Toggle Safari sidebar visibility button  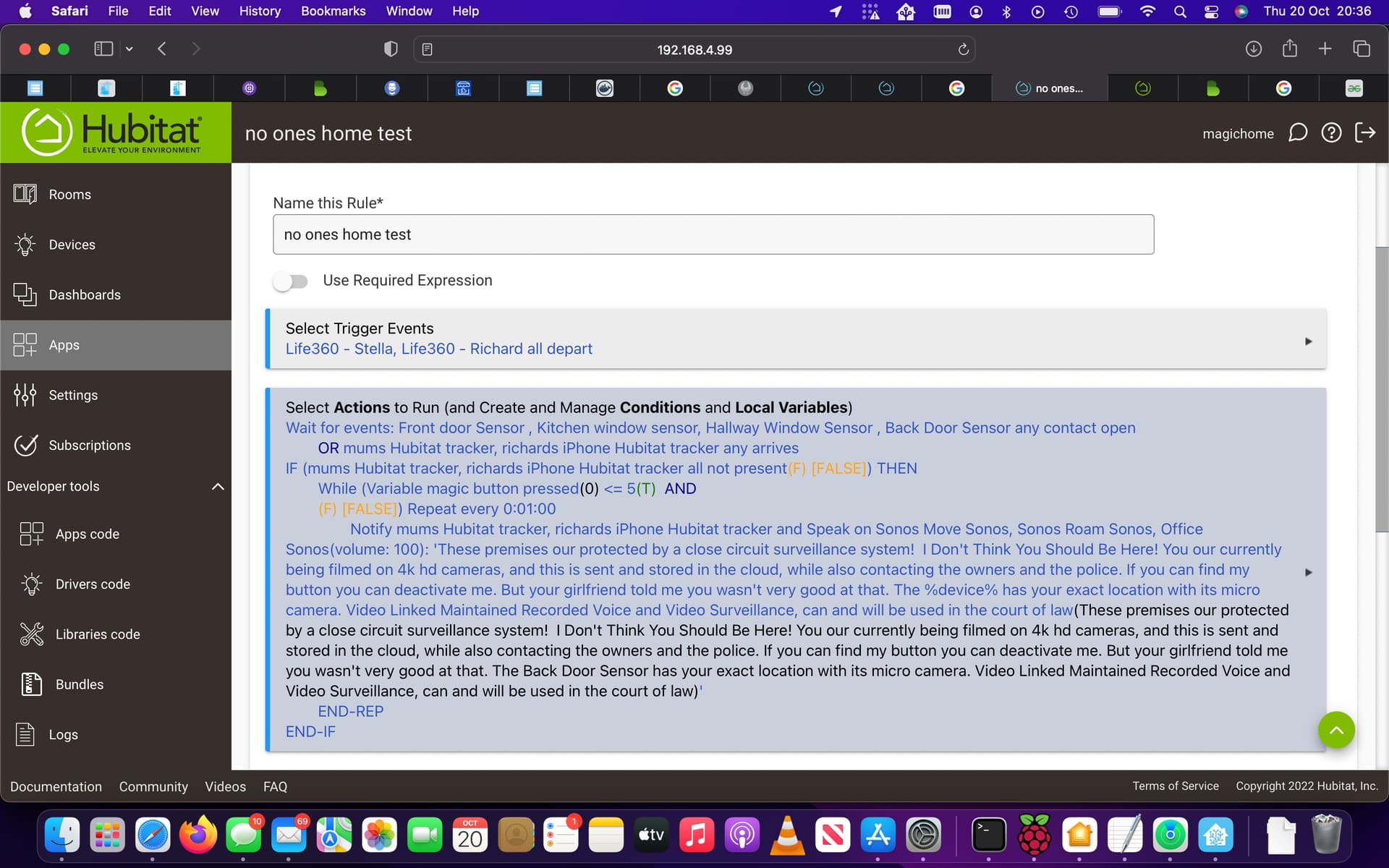click(x=103, y=49)
